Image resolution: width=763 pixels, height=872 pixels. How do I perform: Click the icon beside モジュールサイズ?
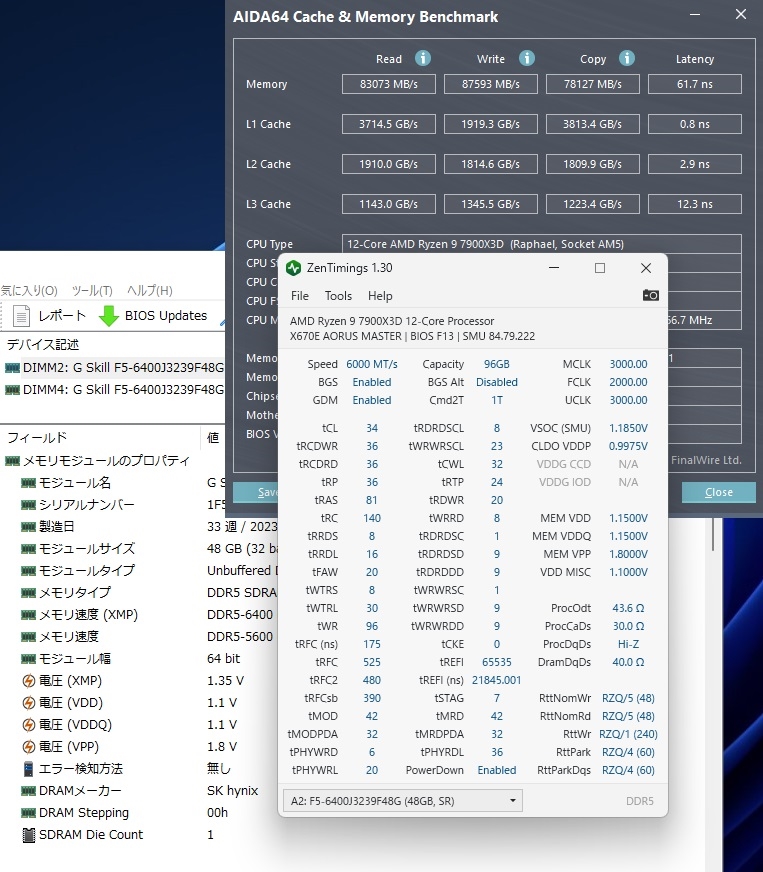pyautogui.click(x=28, y=549)
